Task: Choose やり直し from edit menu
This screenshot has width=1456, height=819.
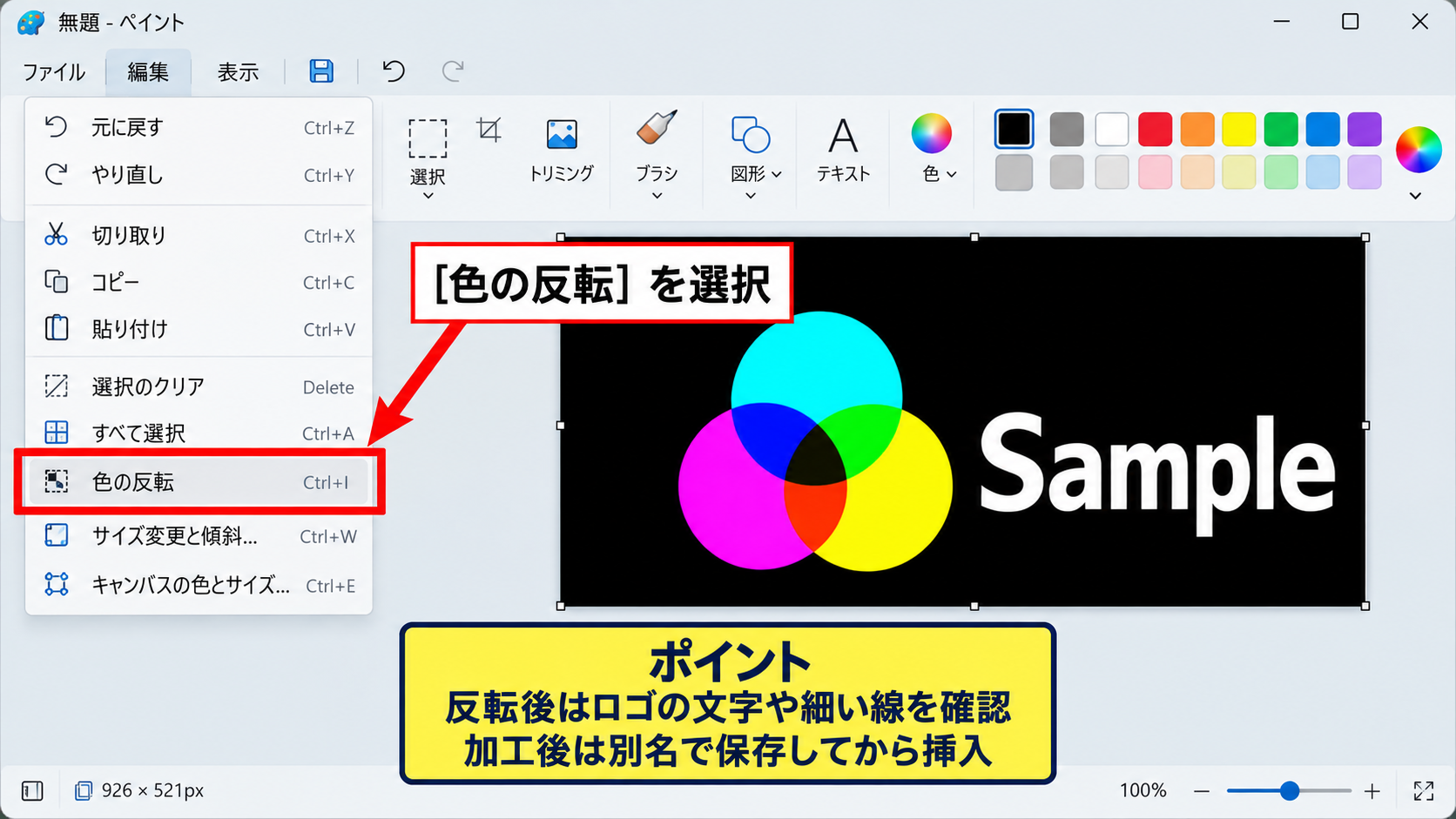Action: [199, 175]
